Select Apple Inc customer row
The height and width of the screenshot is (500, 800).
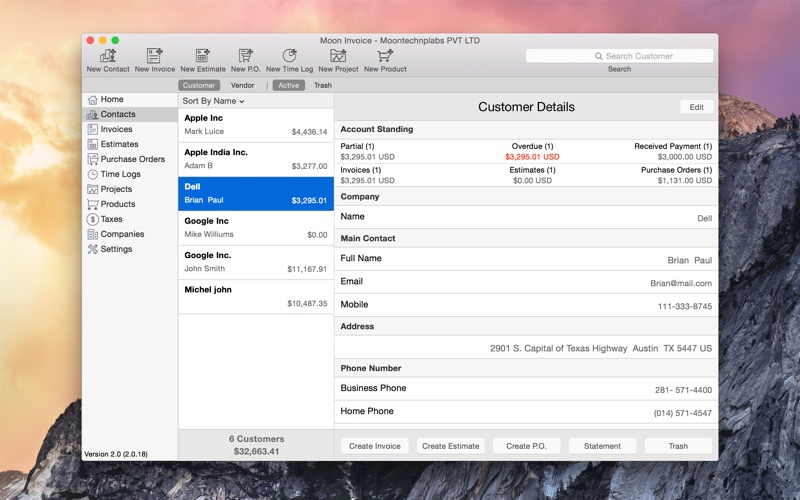(x=256, y=125)
